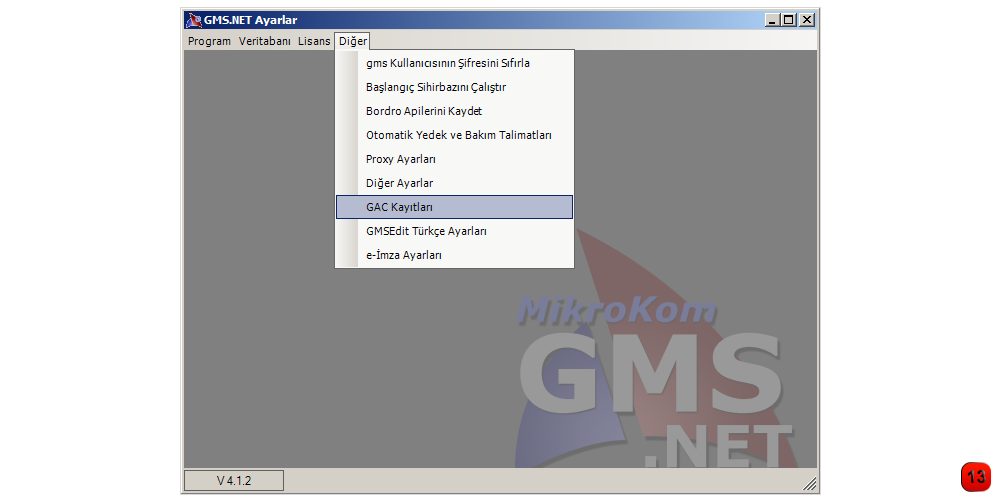This screenshot has height=500, width=1000.
Task: Click the GMS.NET Ayarlar title bar icon
Action: click(x=193, y=20)
